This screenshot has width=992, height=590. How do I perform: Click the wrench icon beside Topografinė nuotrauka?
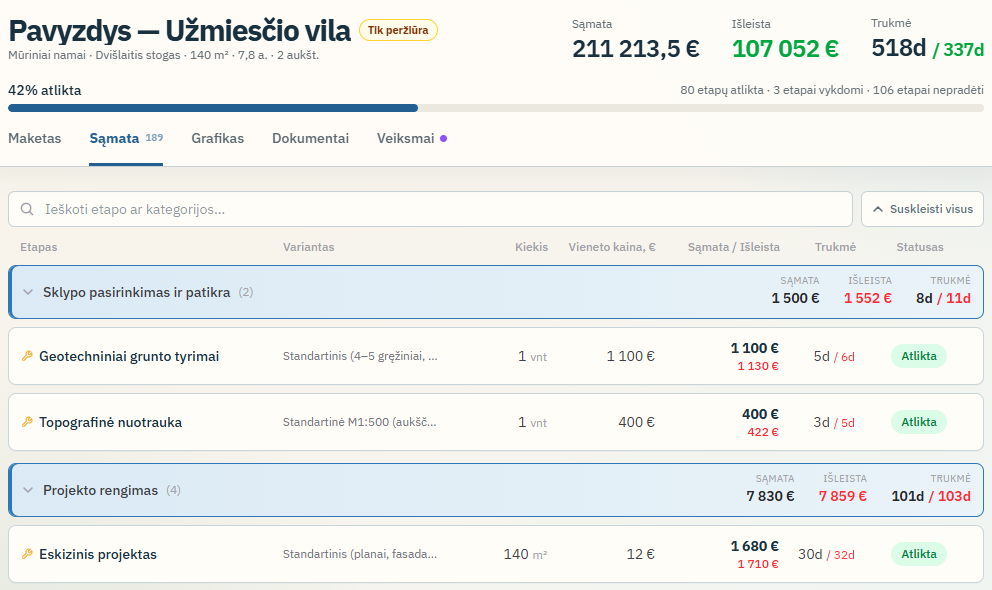pyautogui.click(x=27, y=422)
